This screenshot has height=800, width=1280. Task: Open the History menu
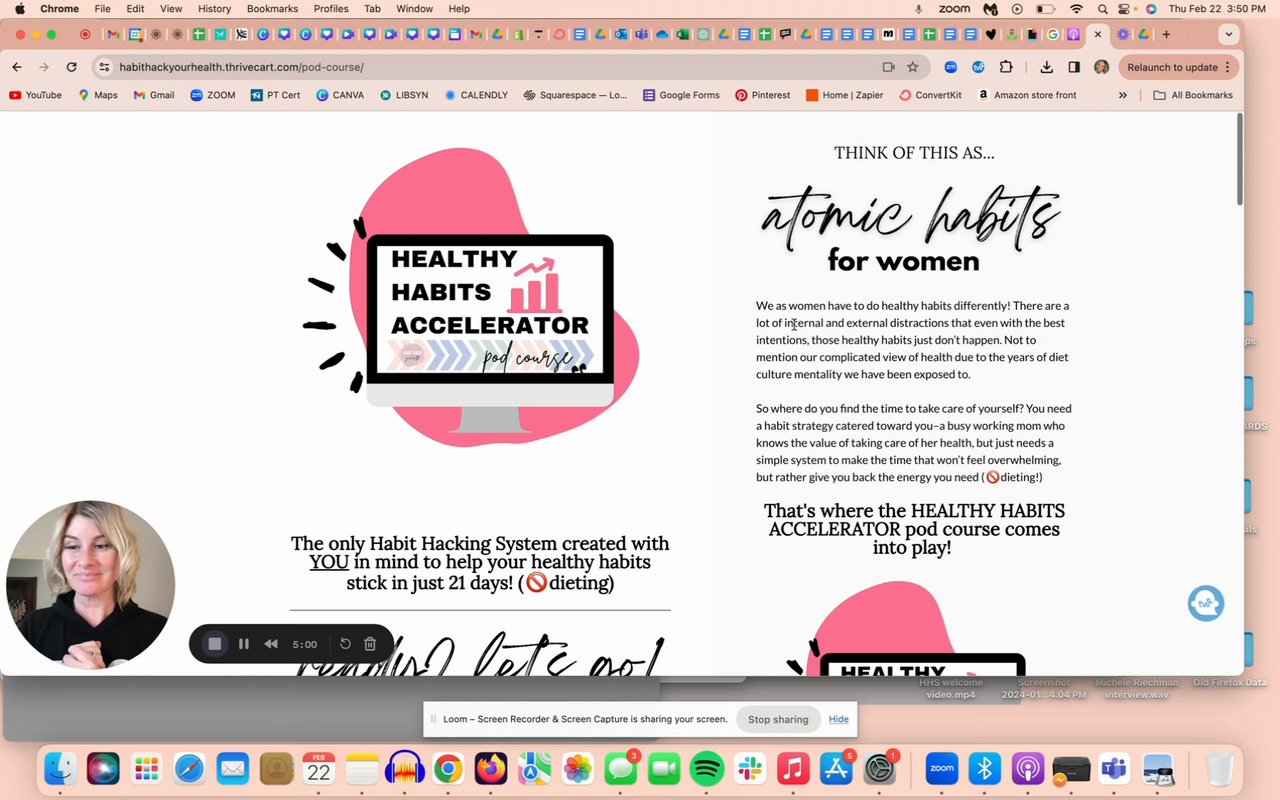click(x=214, y=9)
